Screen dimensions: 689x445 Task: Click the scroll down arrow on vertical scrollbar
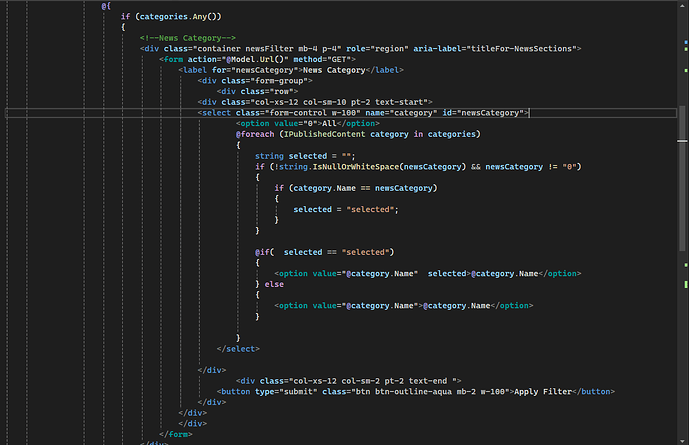coord(682,441)
